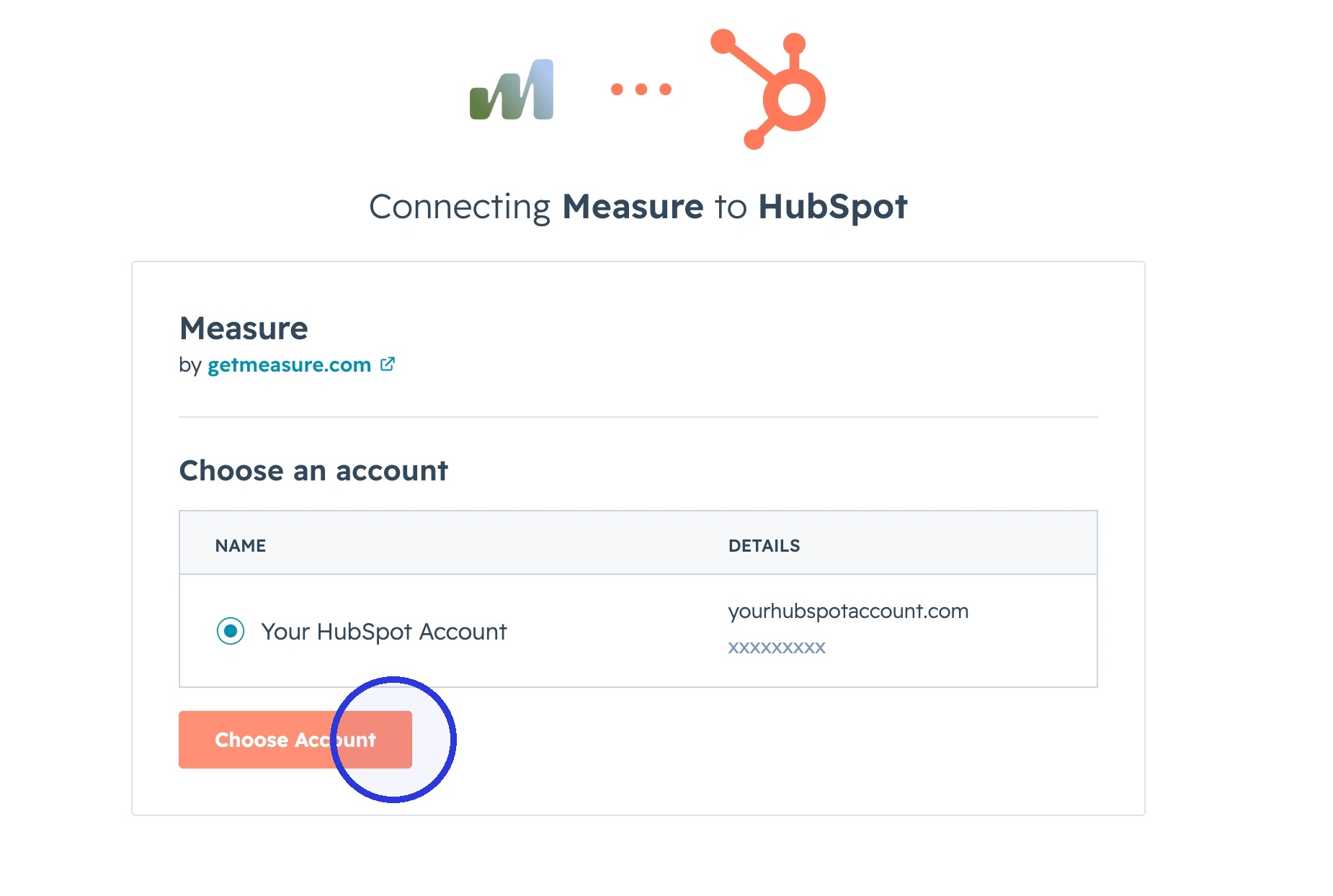Click the middle orange dot between logos
The width and height of the screenshot is (1333, 896).
[x=641, y=89]
